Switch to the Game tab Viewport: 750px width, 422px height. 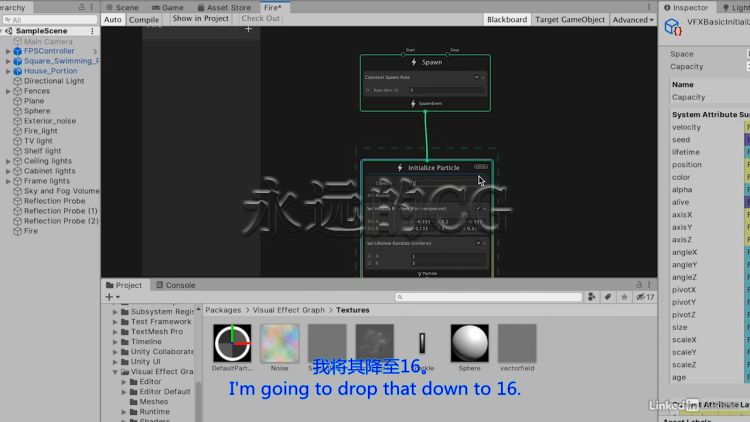point(168,7)
